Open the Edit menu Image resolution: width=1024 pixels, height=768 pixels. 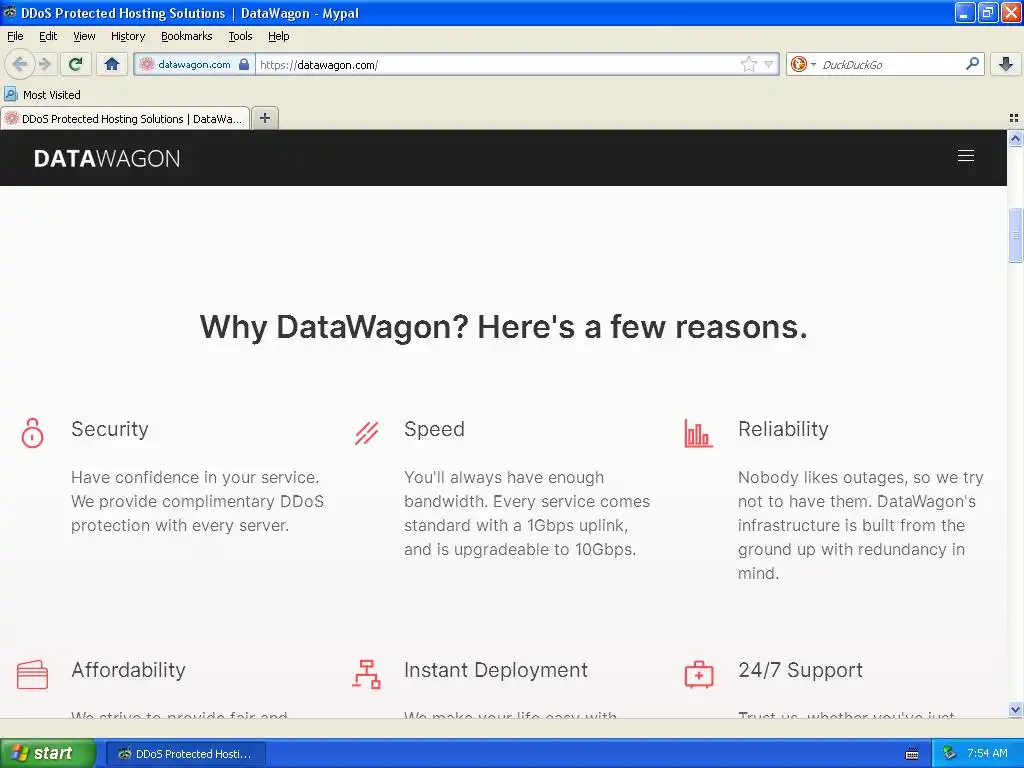pyautogui.click(x=48, y=36)
